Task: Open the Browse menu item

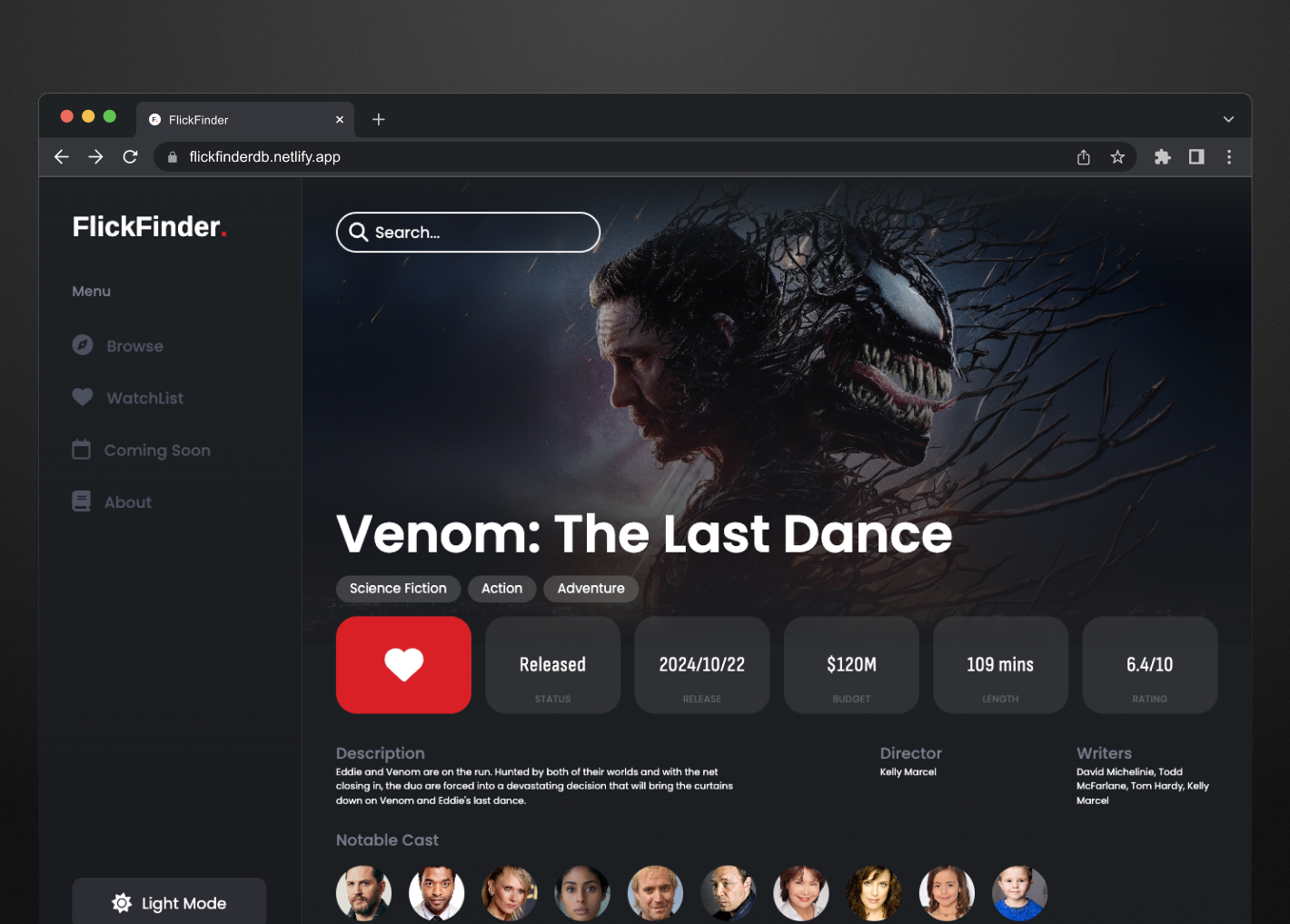Action: point(118,345)
